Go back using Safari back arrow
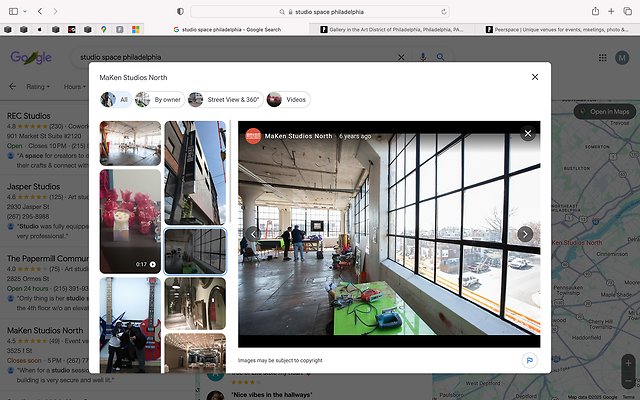The image size is (640, 400). point(39,11)
